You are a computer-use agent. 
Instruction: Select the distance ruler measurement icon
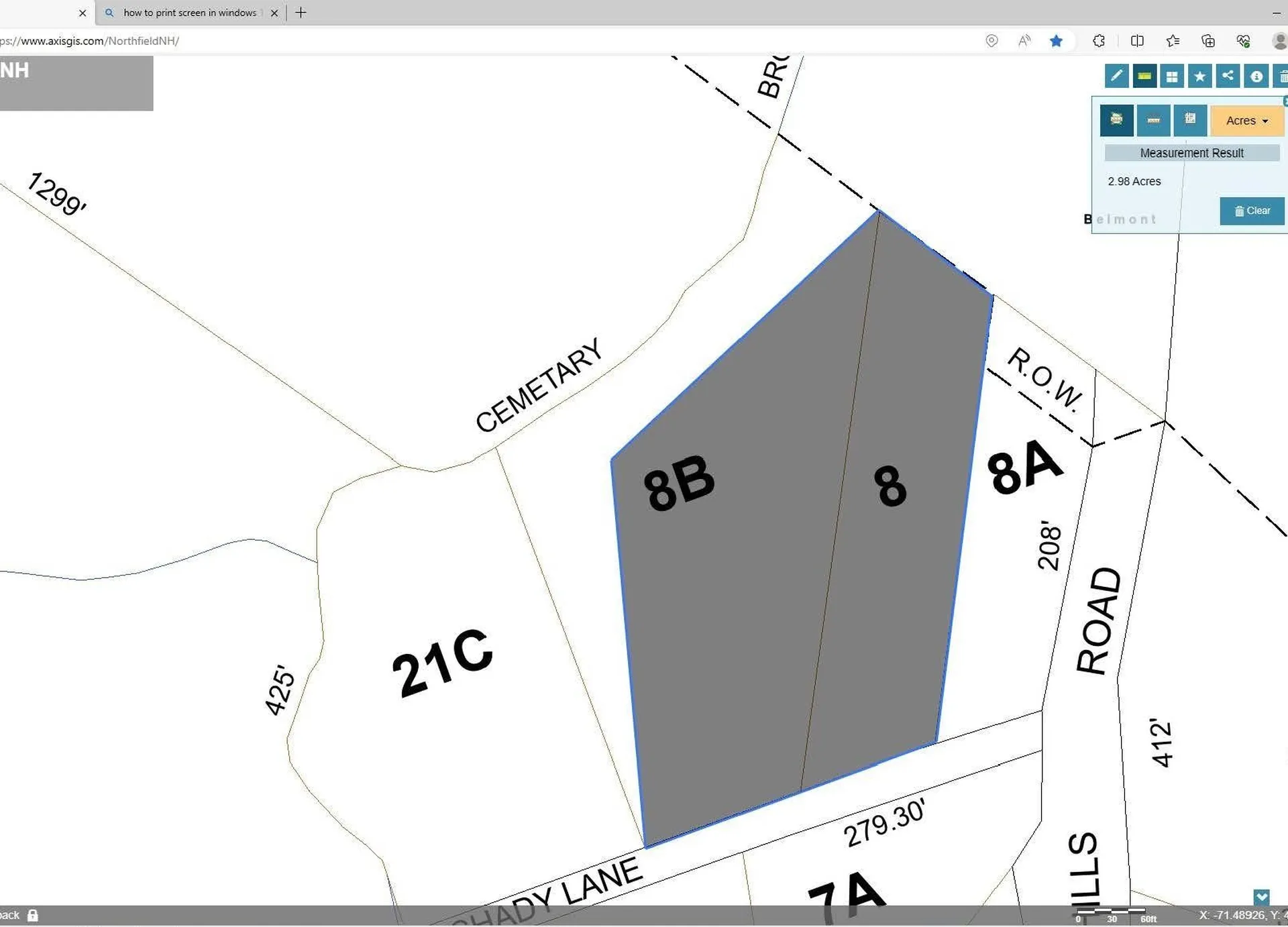tap(1154, 120)
